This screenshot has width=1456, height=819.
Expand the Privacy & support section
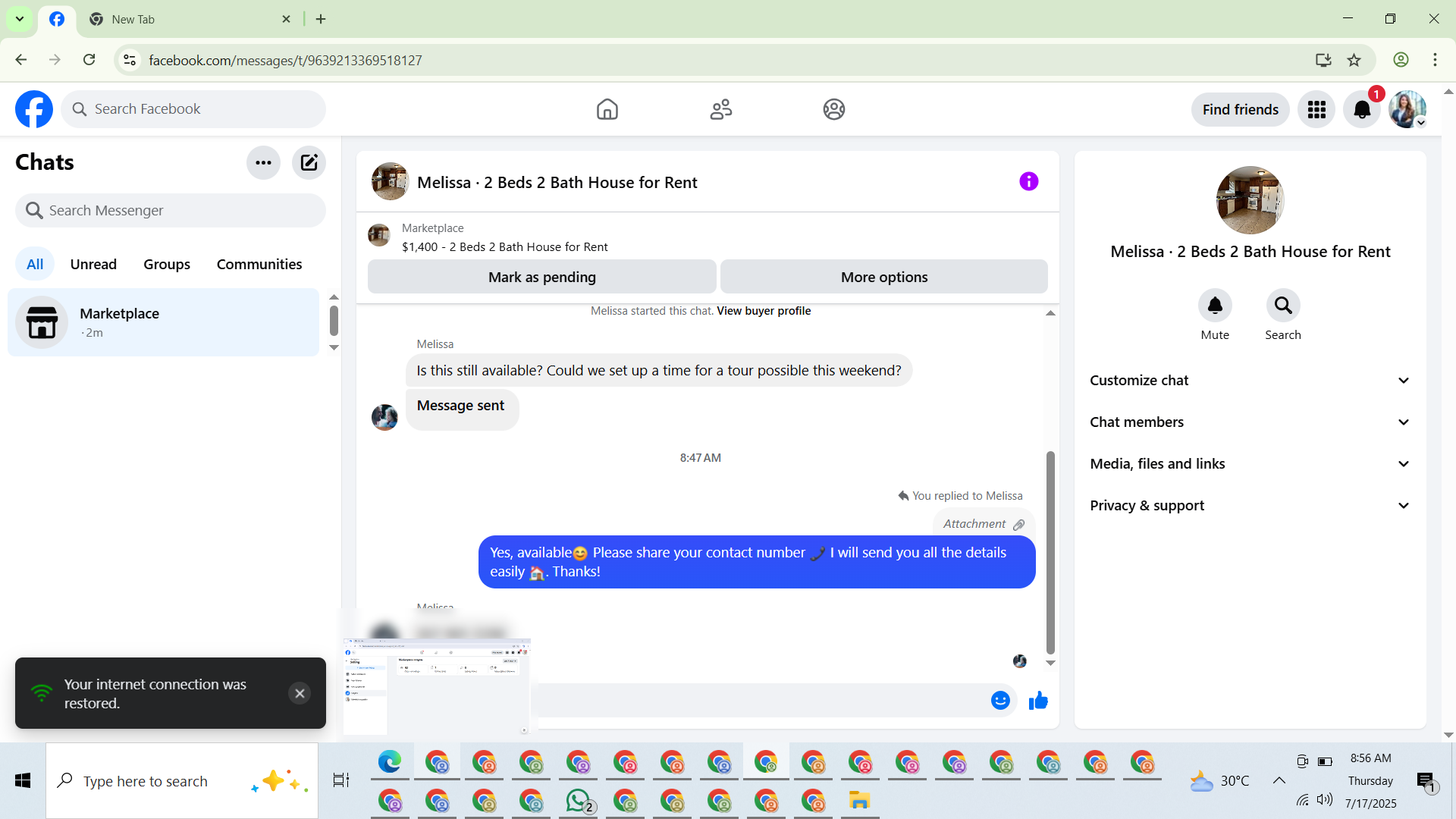[1250, 506]
